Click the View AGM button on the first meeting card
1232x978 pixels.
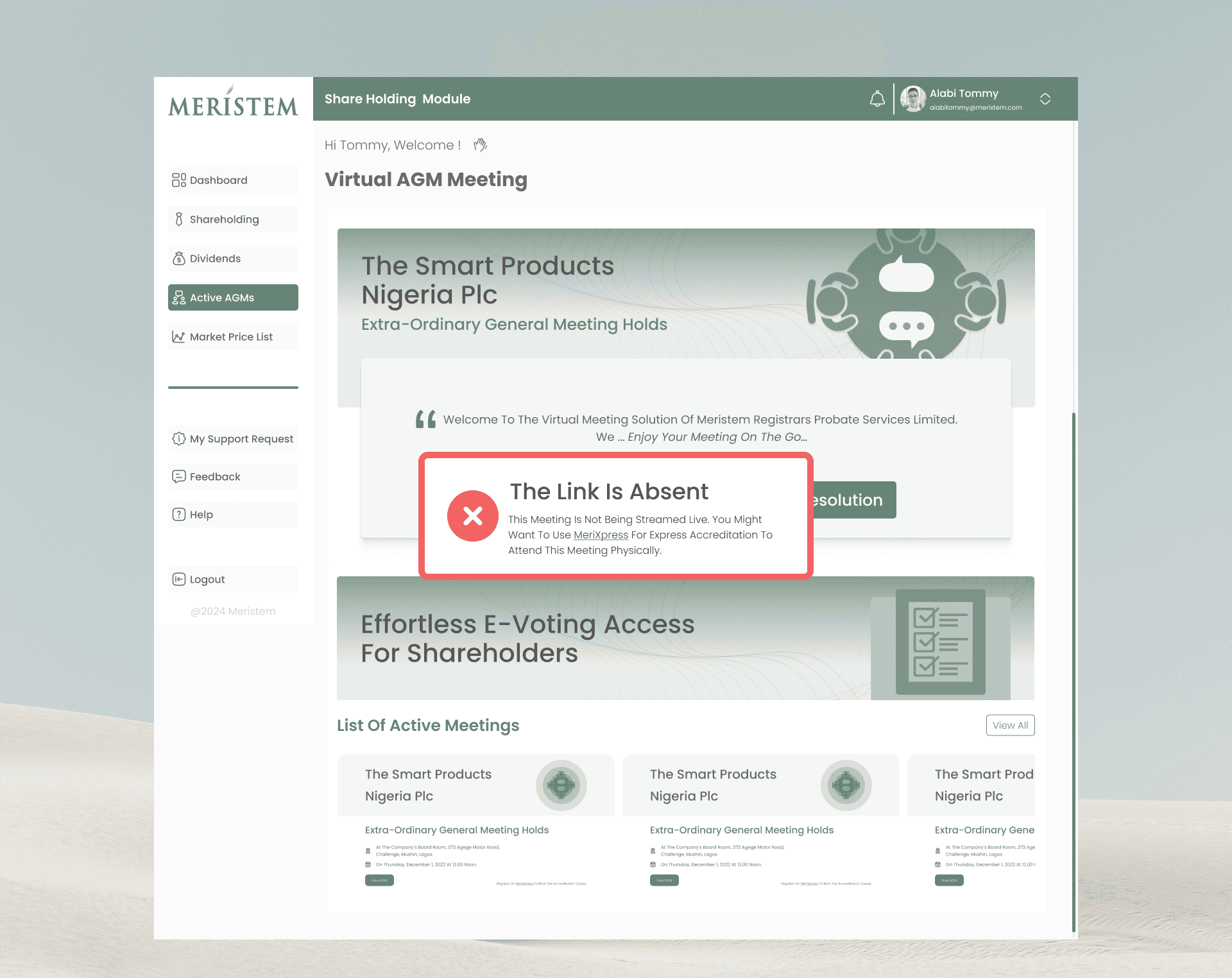tap(379, 880)
